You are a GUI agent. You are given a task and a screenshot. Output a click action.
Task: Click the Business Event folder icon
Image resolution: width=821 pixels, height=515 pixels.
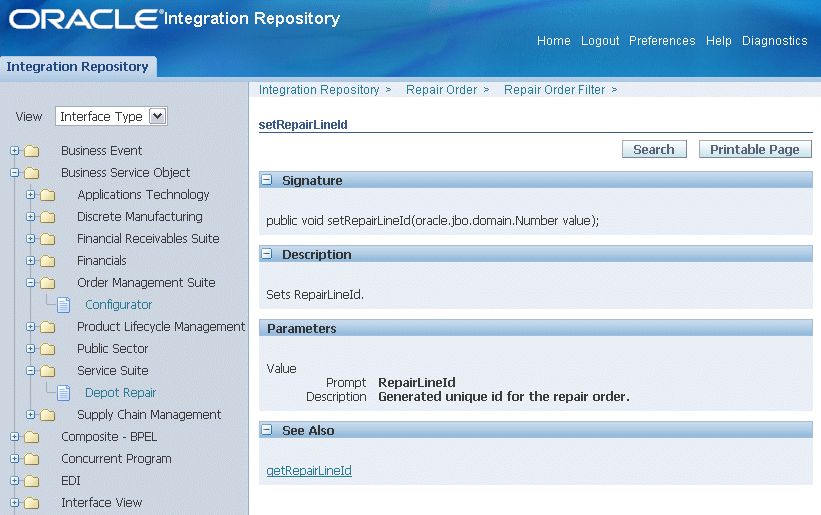[32, 151]
